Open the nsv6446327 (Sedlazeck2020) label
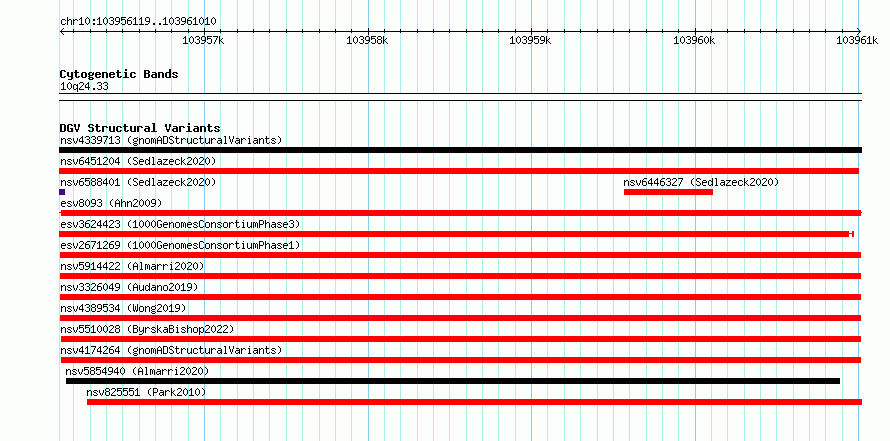This screenshot has height=441, width=890. click(701, 182)
